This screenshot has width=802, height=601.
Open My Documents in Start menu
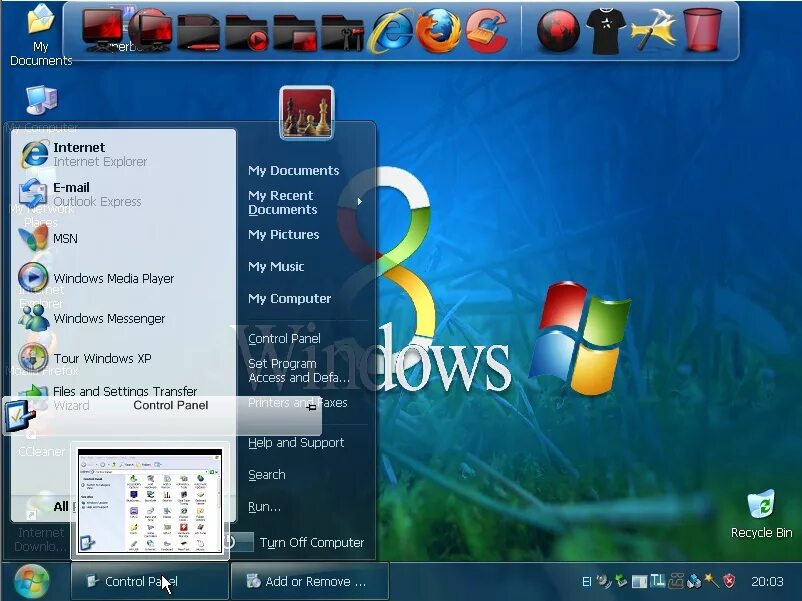coord(294,170)
